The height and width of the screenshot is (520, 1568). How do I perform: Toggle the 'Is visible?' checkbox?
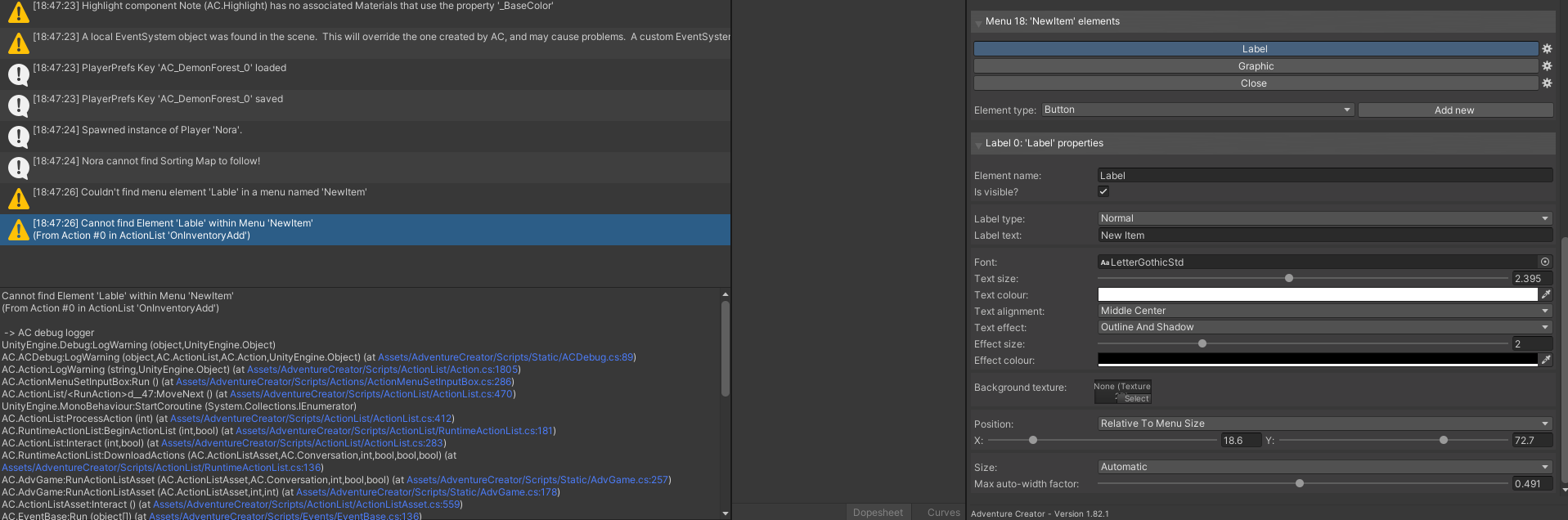tap(1103, 191)
